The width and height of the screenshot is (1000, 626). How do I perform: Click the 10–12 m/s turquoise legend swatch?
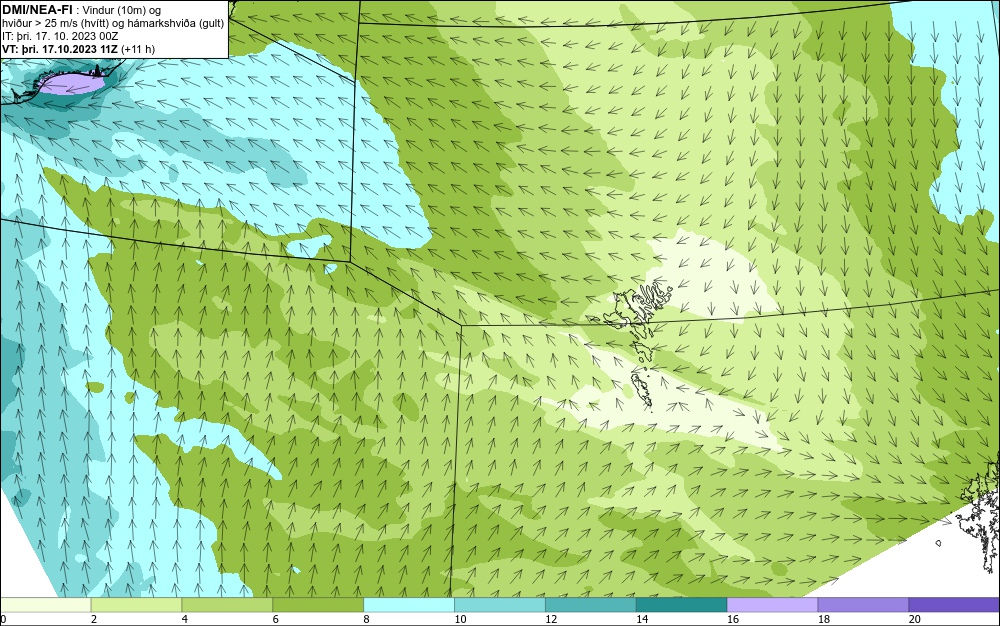click(x=499, y=604)
